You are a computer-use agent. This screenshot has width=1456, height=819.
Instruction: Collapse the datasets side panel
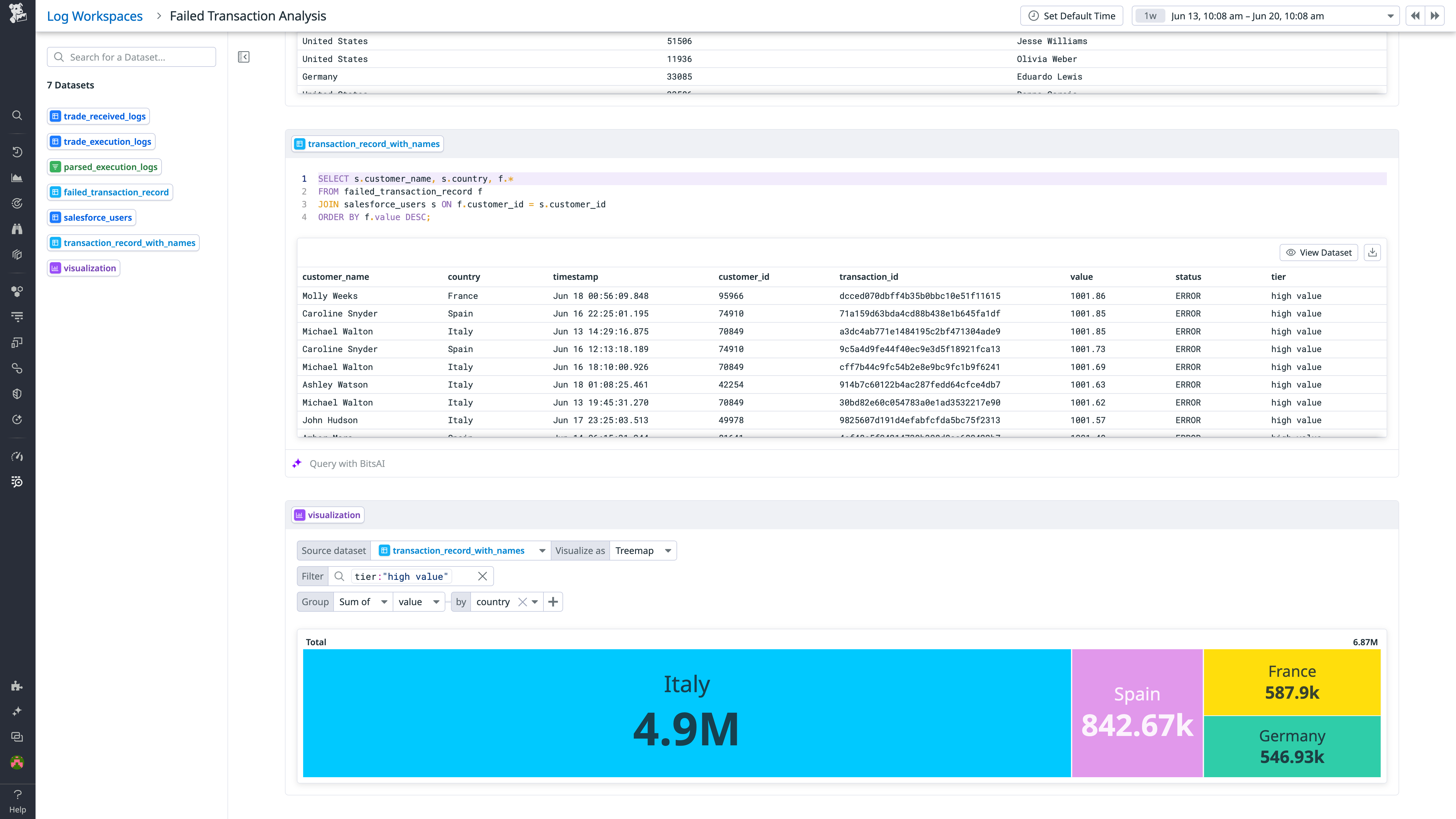coord(244,57)
